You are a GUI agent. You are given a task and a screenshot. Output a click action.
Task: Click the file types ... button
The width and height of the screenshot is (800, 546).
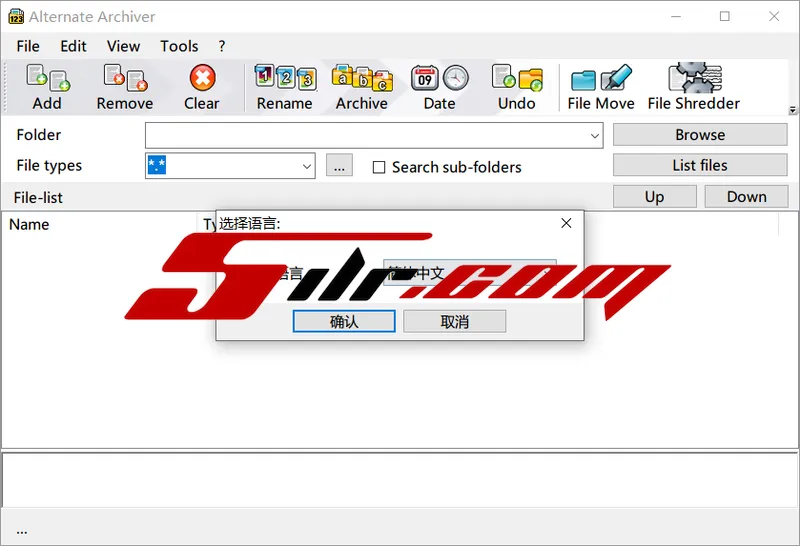(339, 165)
